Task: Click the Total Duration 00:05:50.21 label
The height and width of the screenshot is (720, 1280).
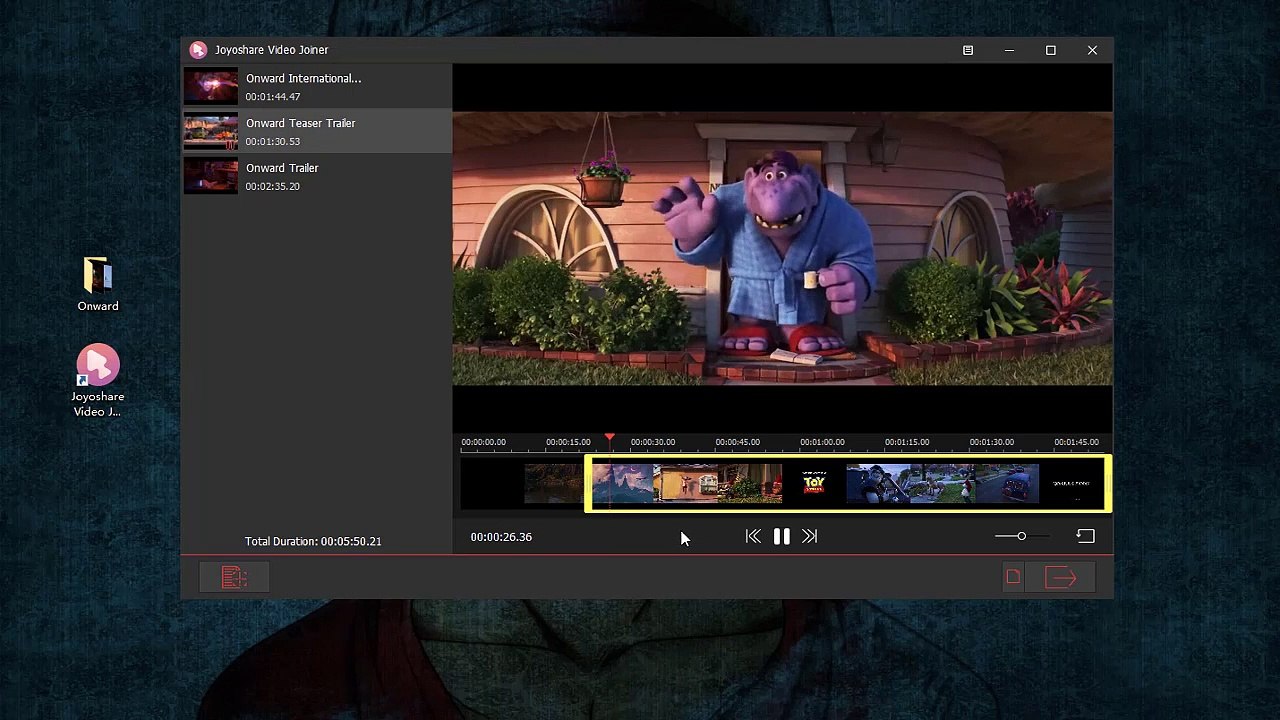Action: click(x=313, y=541)
